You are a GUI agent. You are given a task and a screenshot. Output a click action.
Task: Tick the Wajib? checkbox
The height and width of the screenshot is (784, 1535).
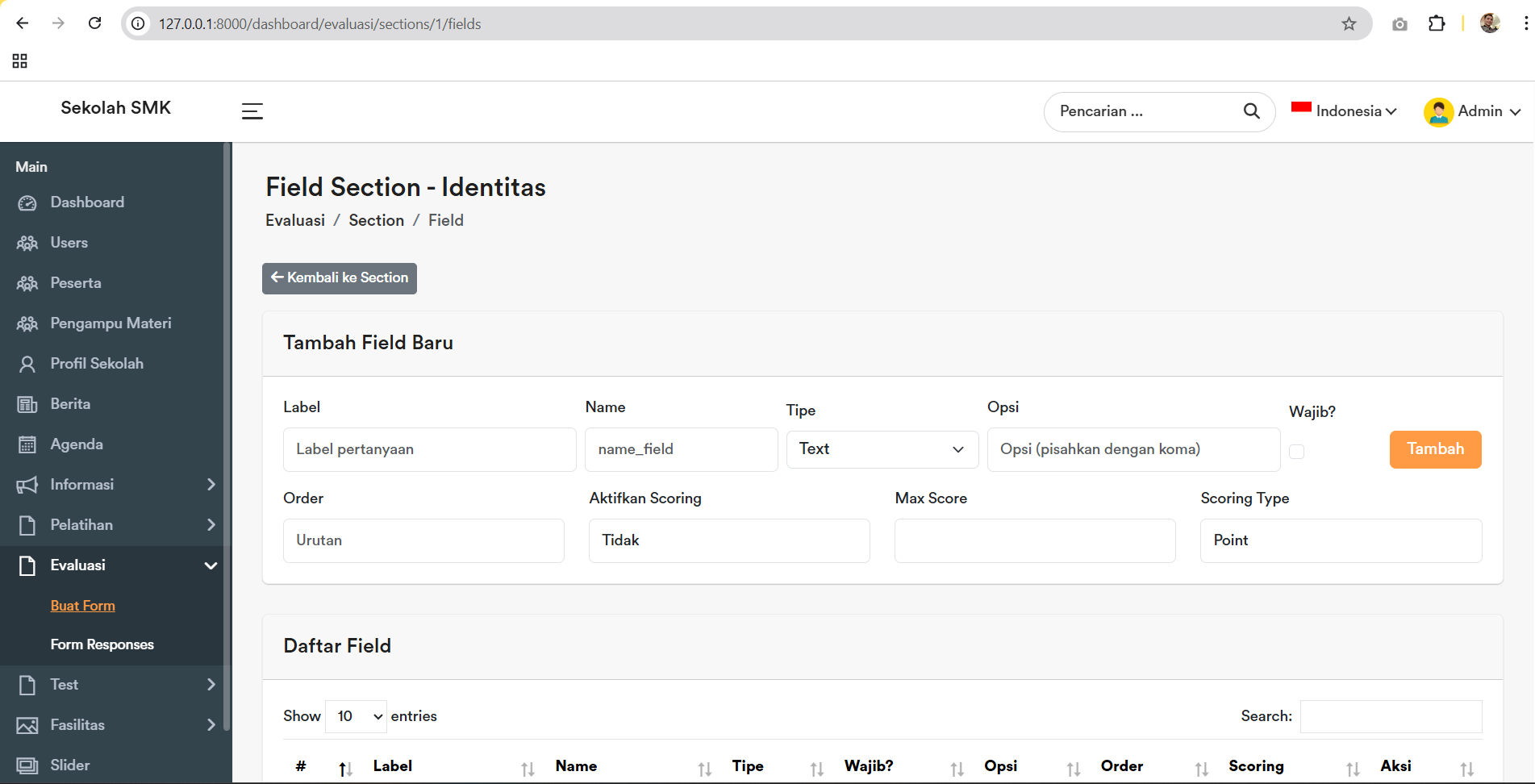pyautogui.click(x=1296, y=452)
